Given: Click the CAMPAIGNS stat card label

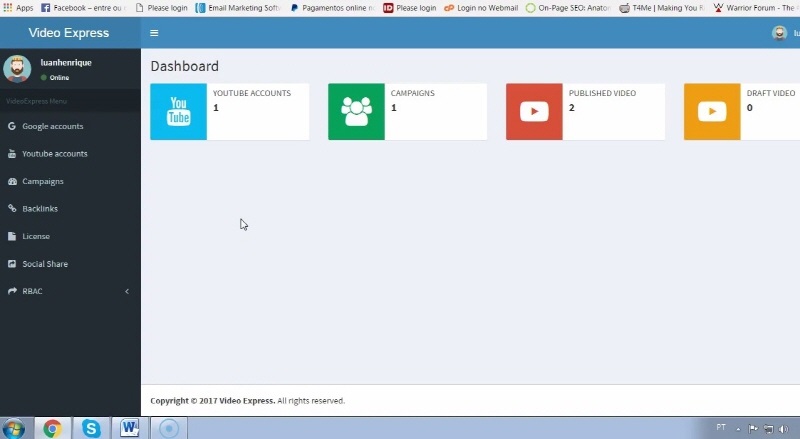Looking at the screenshot, I should pyautogui.click(x=413, y=93).
